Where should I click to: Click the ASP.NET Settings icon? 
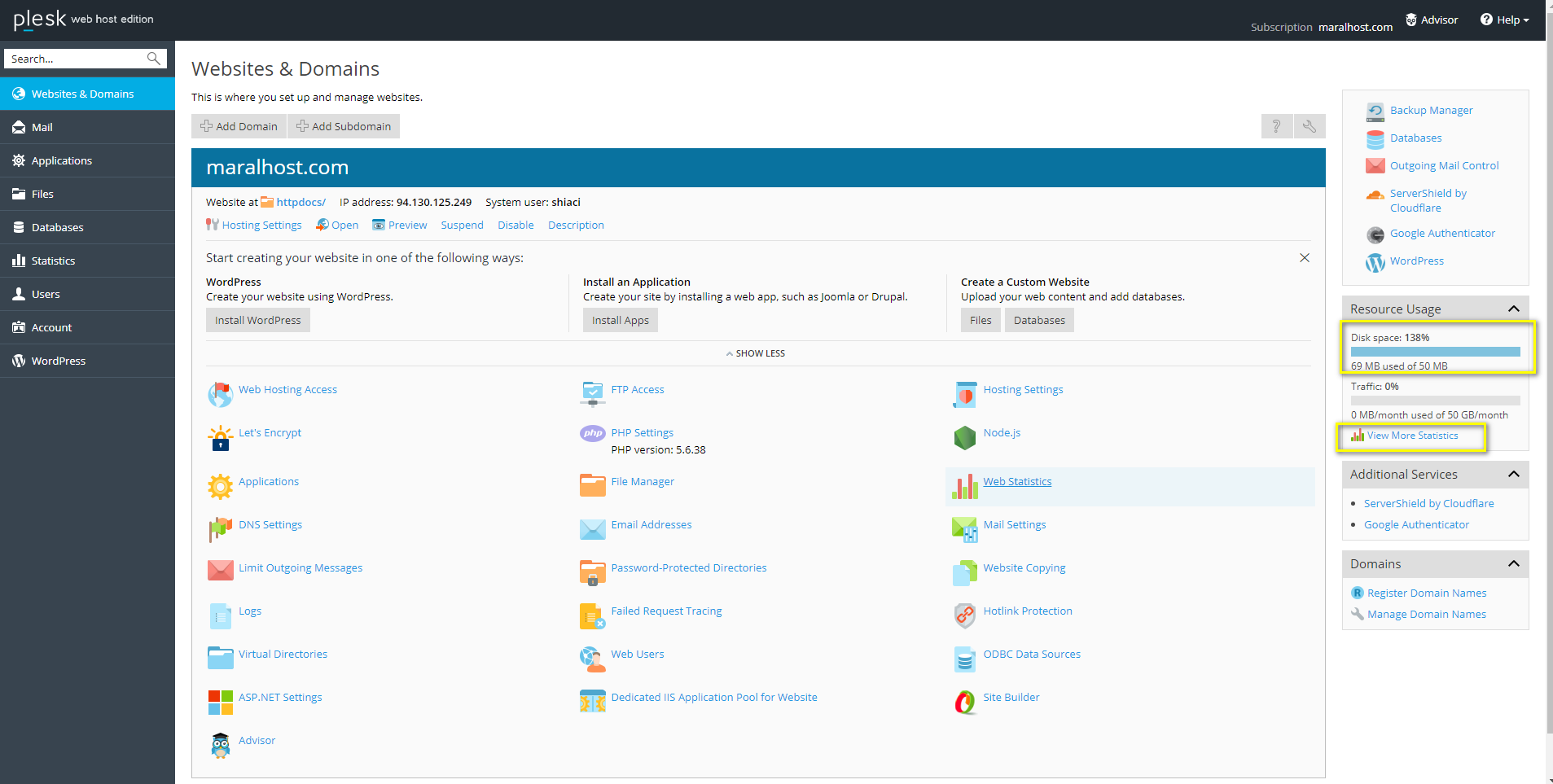pos(220,703)
